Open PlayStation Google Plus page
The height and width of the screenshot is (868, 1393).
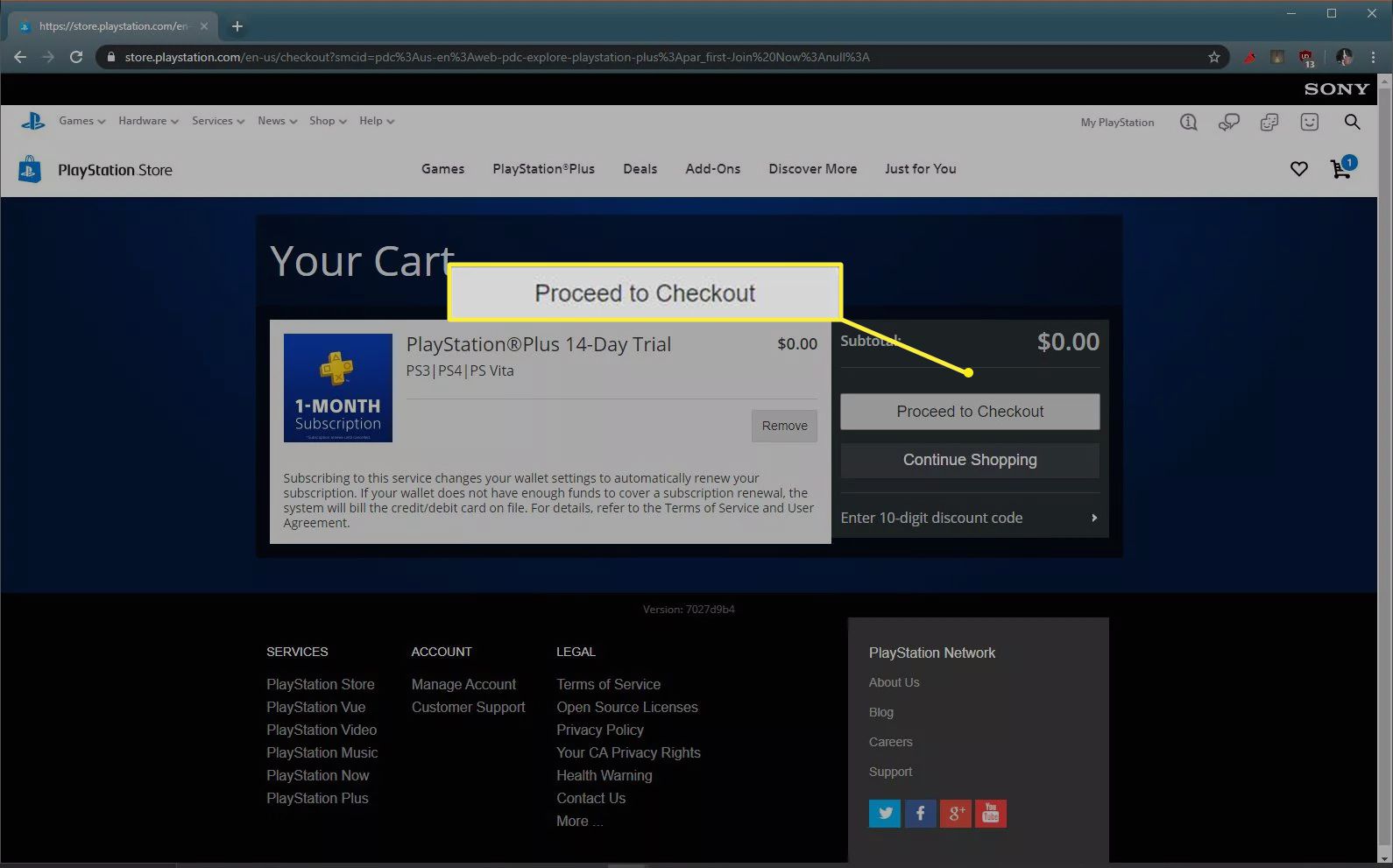coord(955,814)
